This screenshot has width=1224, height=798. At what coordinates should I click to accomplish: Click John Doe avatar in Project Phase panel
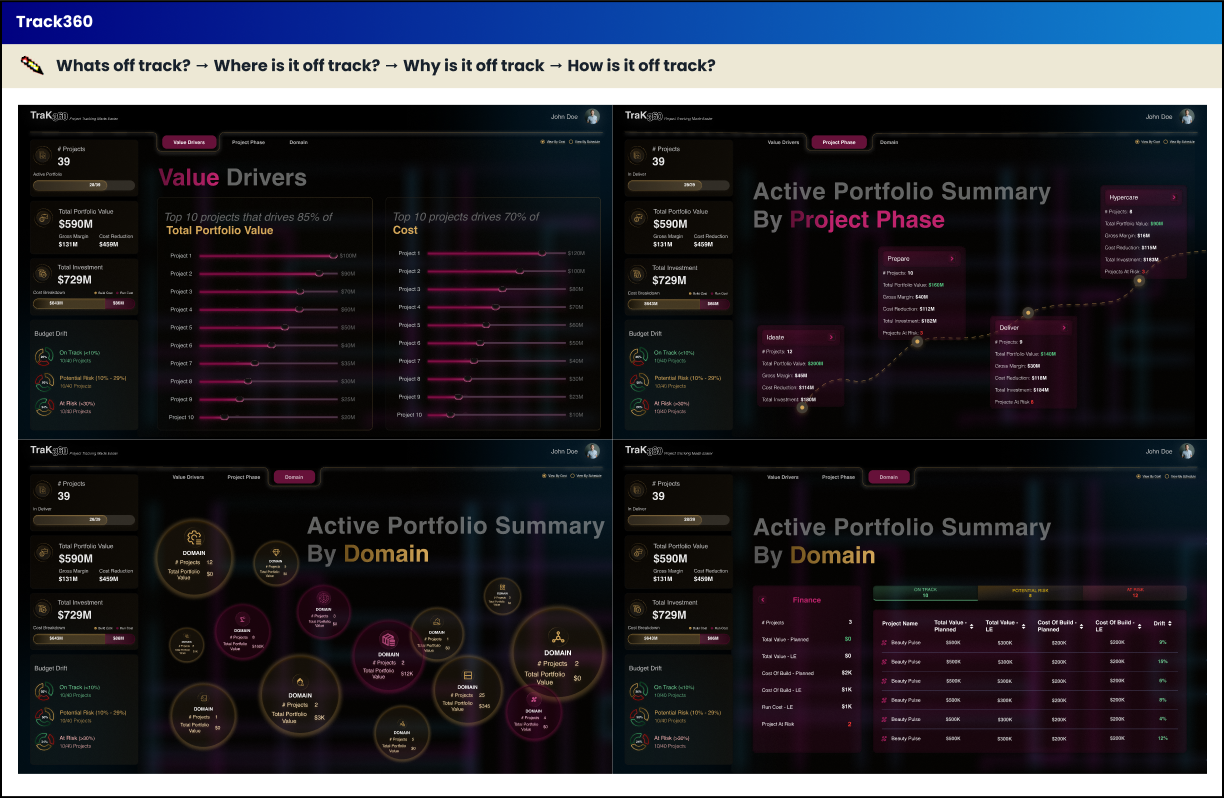point(1187,117)
